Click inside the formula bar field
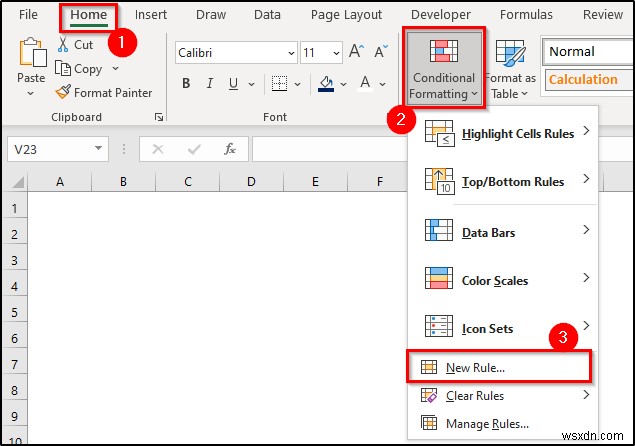635x446 pixels. point(329,149)
